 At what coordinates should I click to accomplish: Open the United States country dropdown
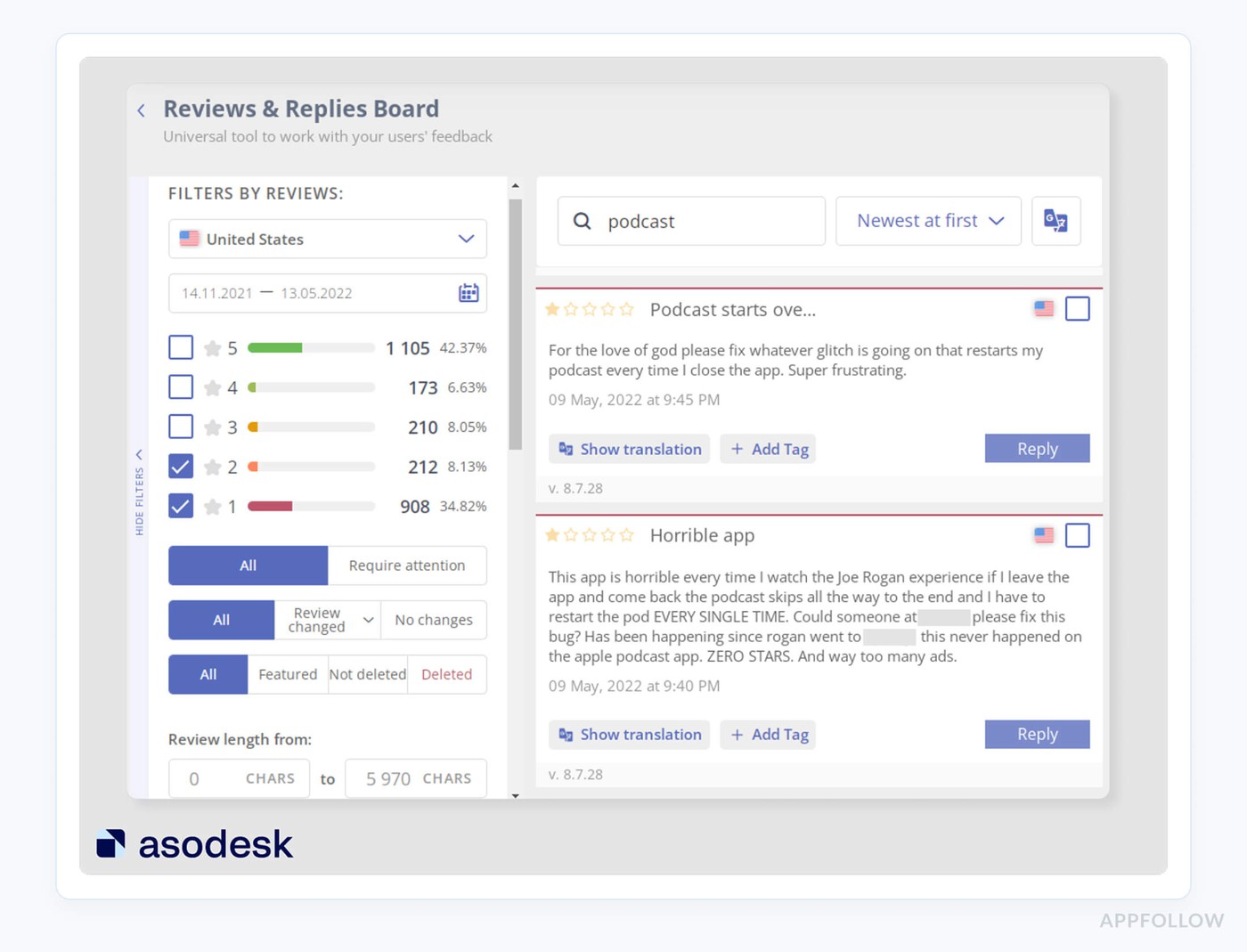point(327,239)
